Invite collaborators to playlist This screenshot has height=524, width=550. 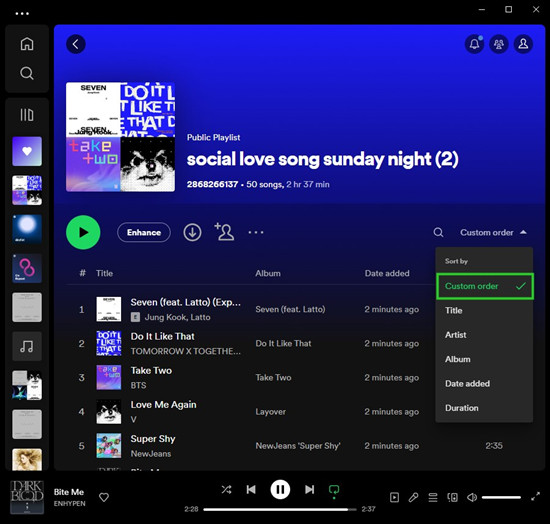tap(224, 232)
